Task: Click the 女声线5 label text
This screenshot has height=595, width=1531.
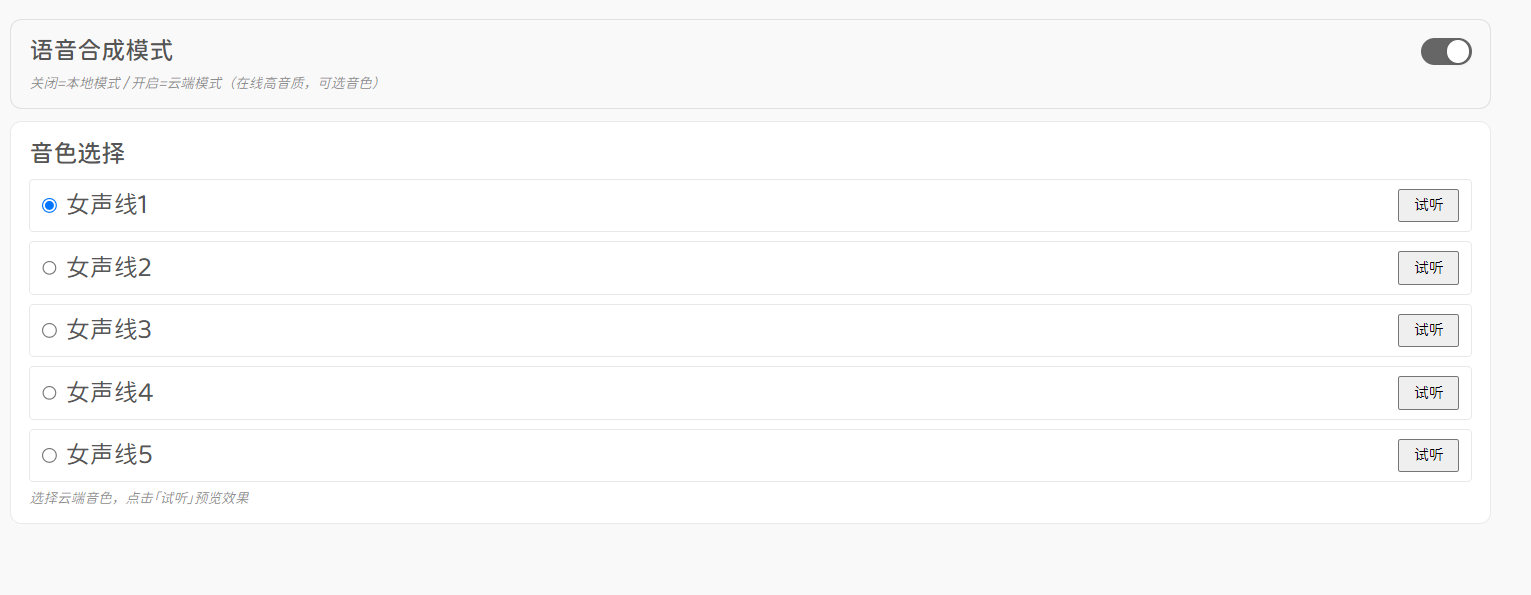Action: (x=110, y=455)
